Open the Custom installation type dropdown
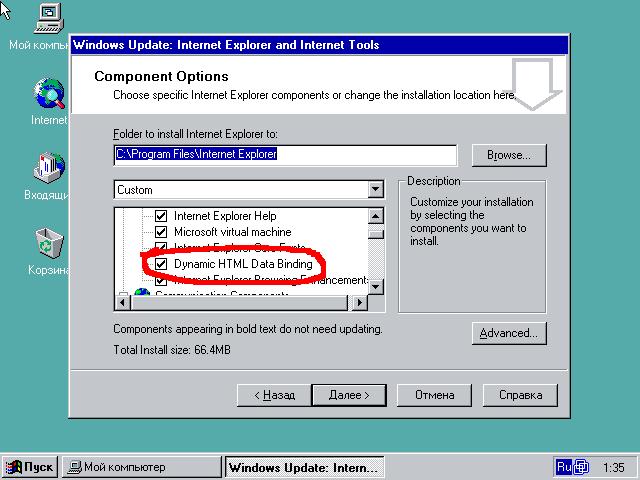The height and width of the screenshot is (480, 640). (x=375, y=190)
